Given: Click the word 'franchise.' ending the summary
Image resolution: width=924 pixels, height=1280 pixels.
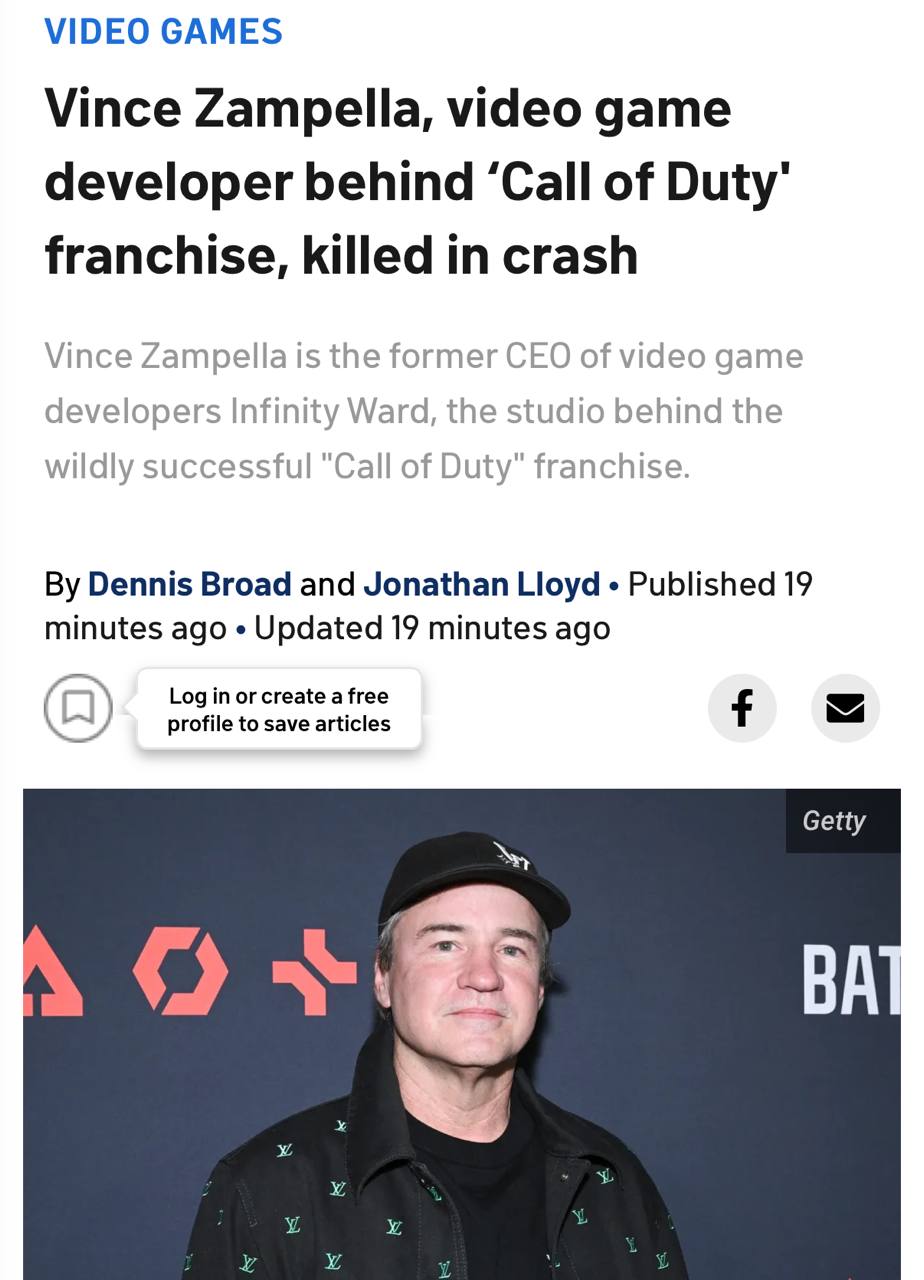Looking at the screenshot, I should pos(611,466).
